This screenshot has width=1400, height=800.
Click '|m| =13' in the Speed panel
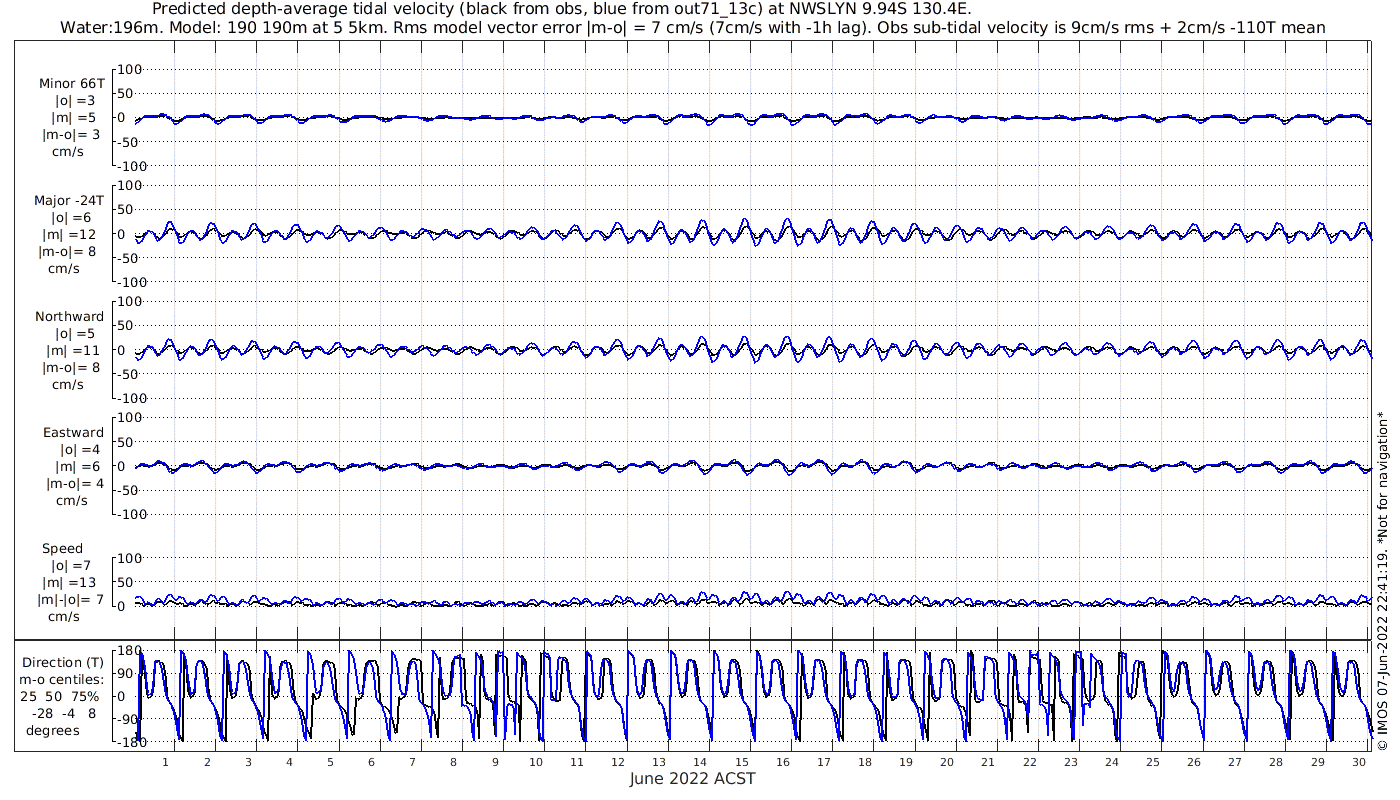pyautogui.click(x=69, y=582)
